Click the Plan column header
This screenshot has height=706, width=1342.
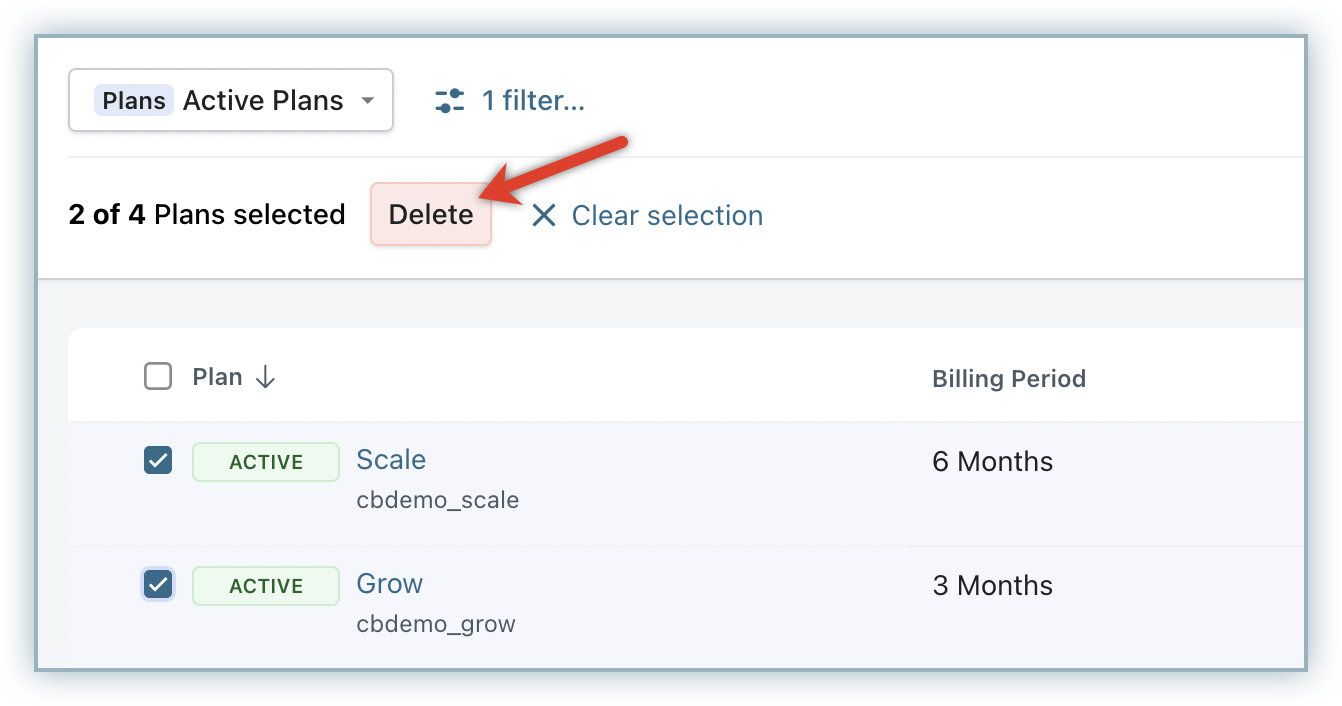pos(218,377)
